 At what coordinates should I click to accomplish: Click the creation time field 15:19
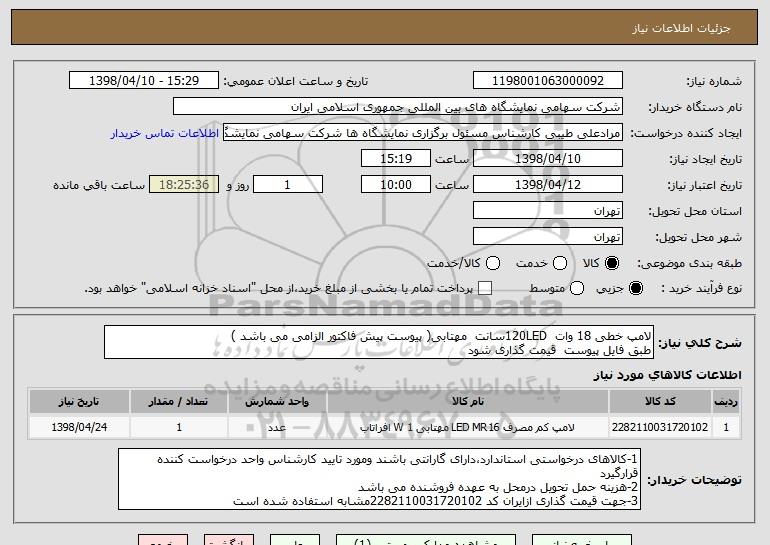pyautogui.click(x=396, y=159)
